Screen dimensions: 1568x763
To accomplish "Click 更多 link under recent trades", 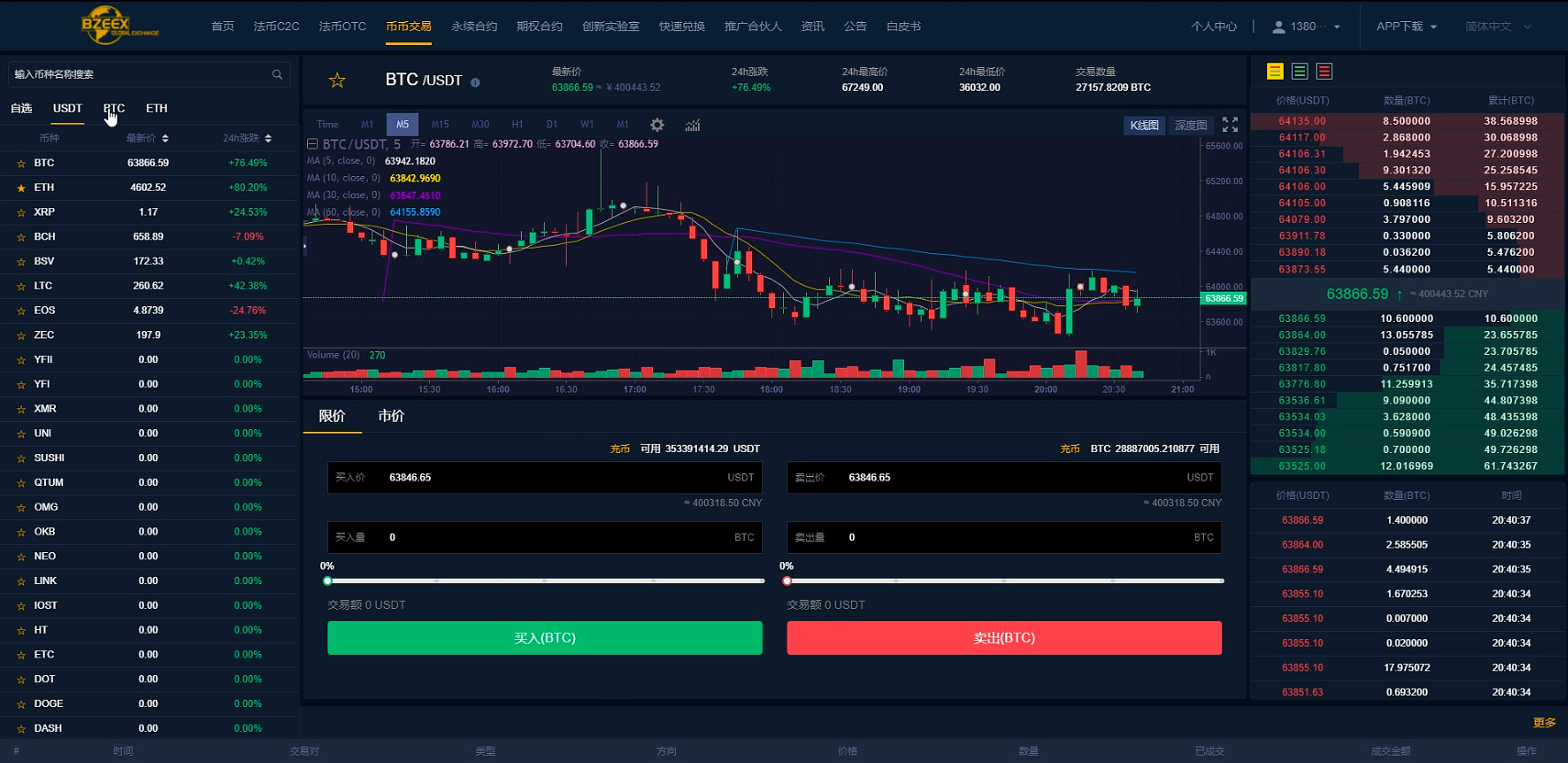I will pos(1544,723).
